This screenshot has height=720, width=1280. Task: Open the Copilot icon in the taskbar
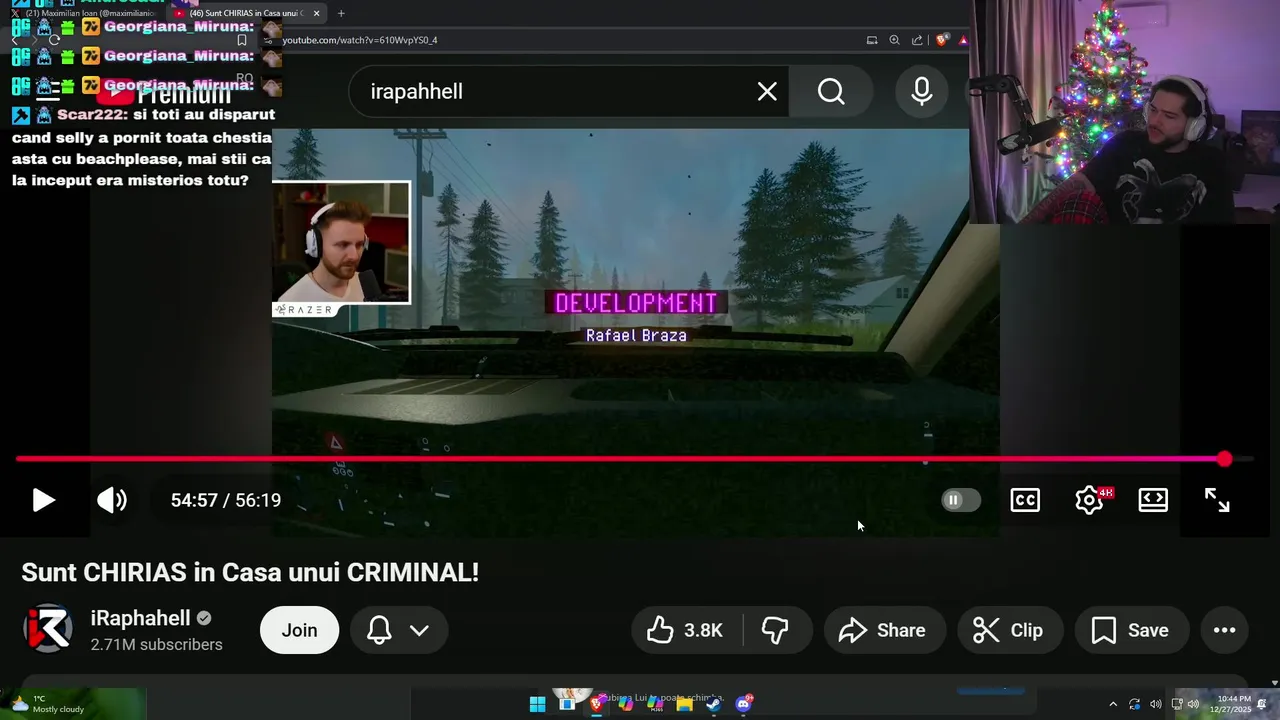(625, 704)
